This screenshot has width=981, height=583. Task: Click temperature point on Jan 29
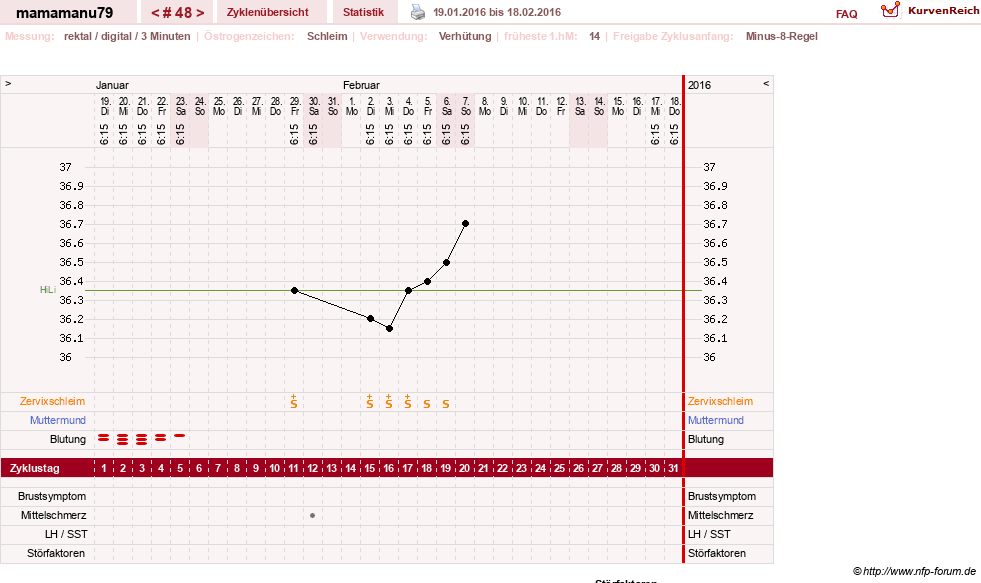[295, 290]
